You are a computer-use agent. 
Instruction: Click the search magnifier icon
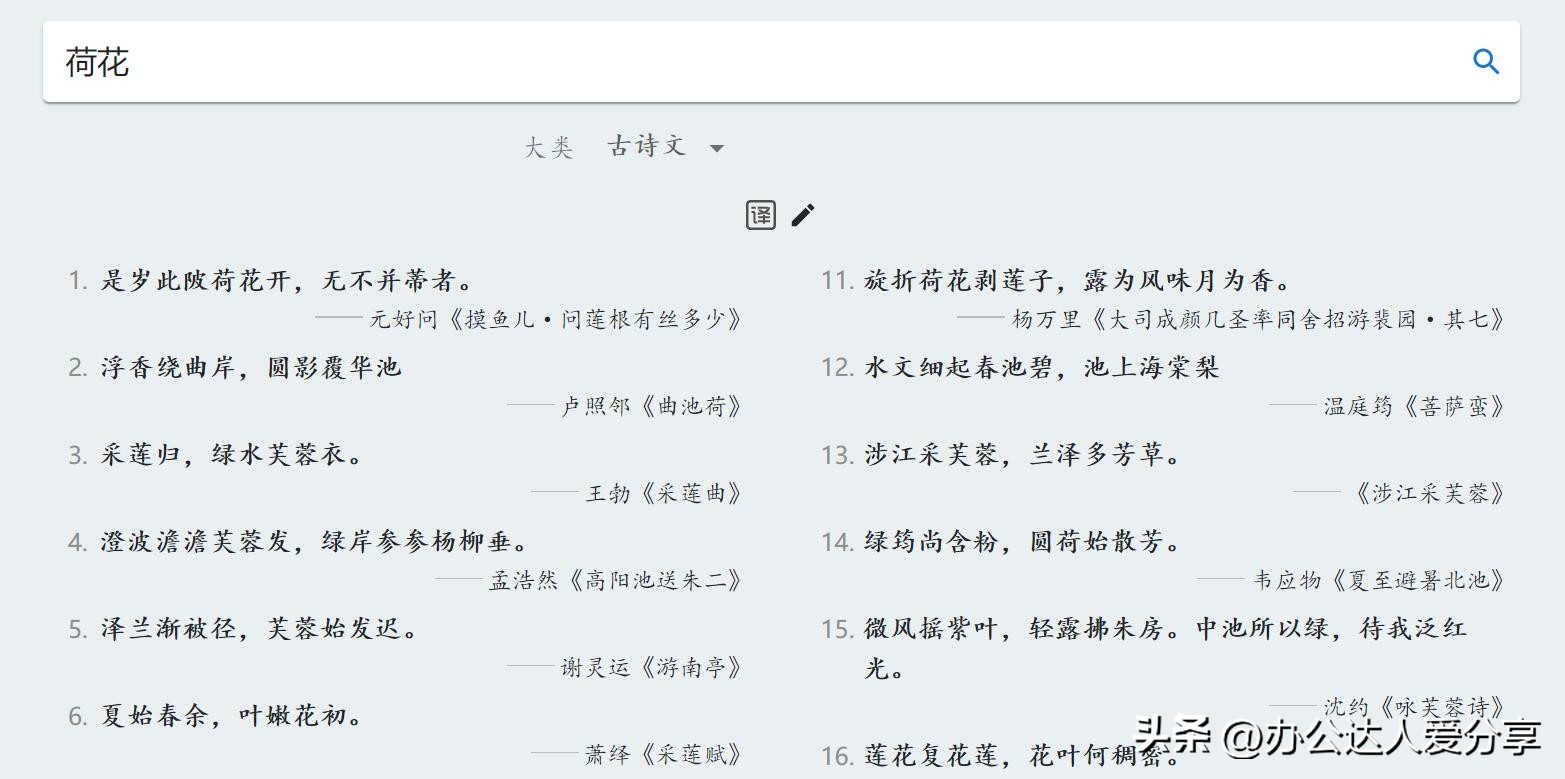click(1486, 61)
